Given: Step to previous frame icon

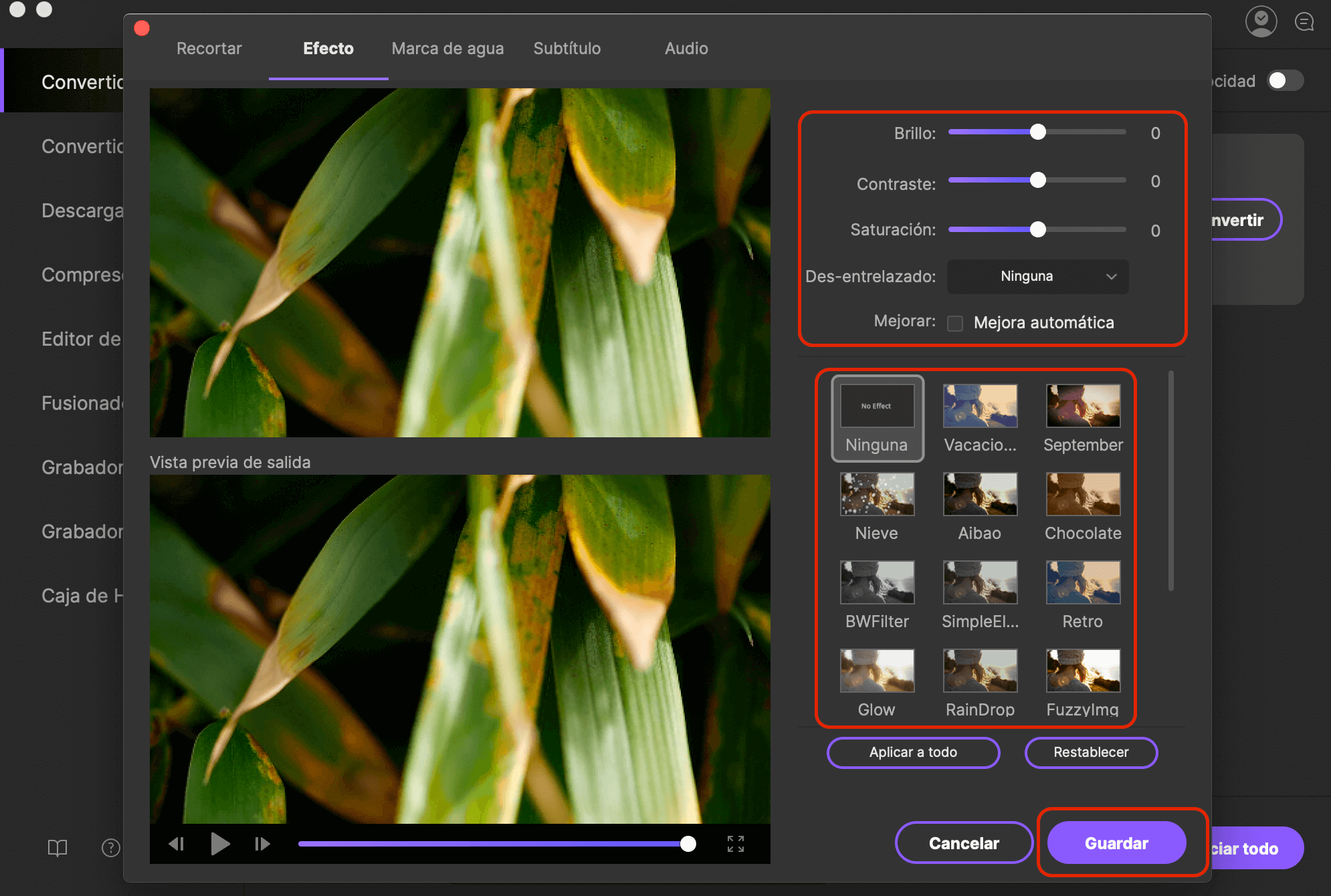Looking at the screenshot, I should 177,844.
